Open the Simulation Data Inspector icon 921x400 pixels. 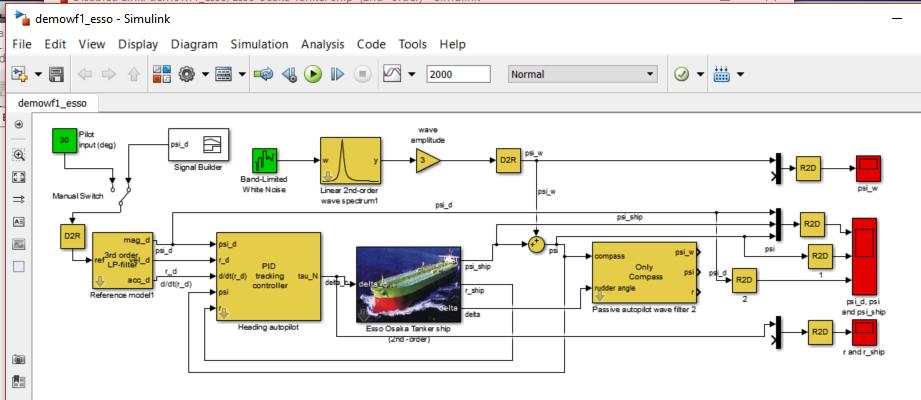pos(392,75)
